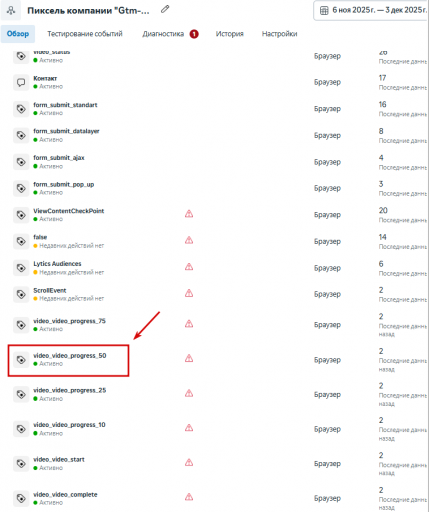
Task: Click warning triangle for video_video_complete
Action: (x=189, y=497)
